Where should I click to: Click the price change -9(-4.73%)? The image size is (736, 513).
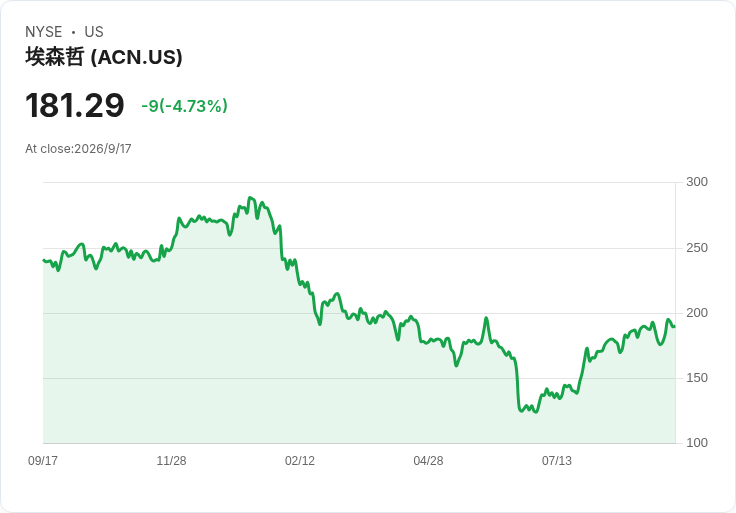click(x=184, y=106)
